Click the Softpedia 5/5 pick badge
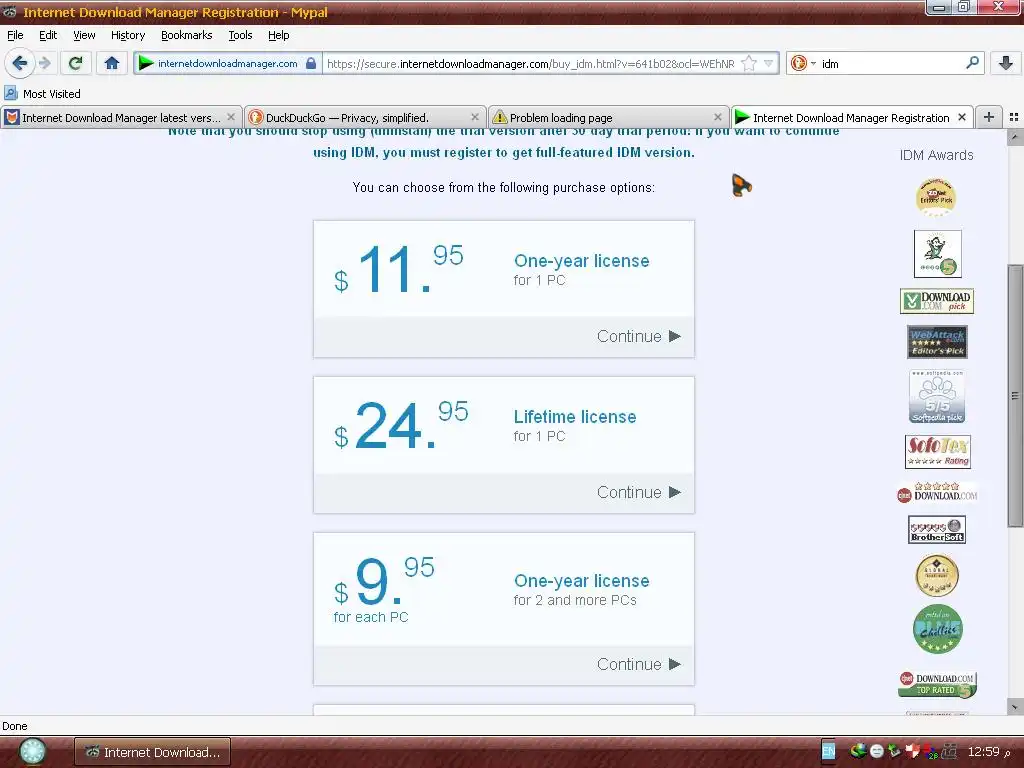The height and width of the screenshot is (768, 1024). [x=937, y=396]
